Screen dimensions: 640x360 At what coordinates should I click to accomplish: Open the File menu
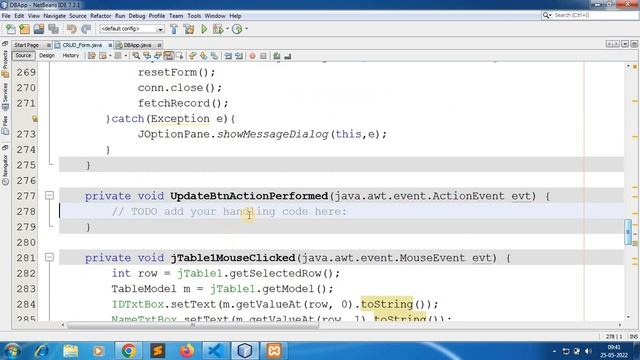click(6, 16)
